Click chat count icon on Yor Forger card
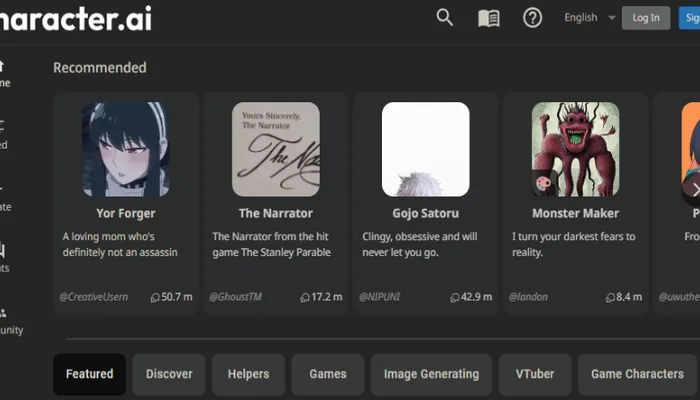Image resolution: width=700 pixels, height=400 pixels. tap(155, 297)
